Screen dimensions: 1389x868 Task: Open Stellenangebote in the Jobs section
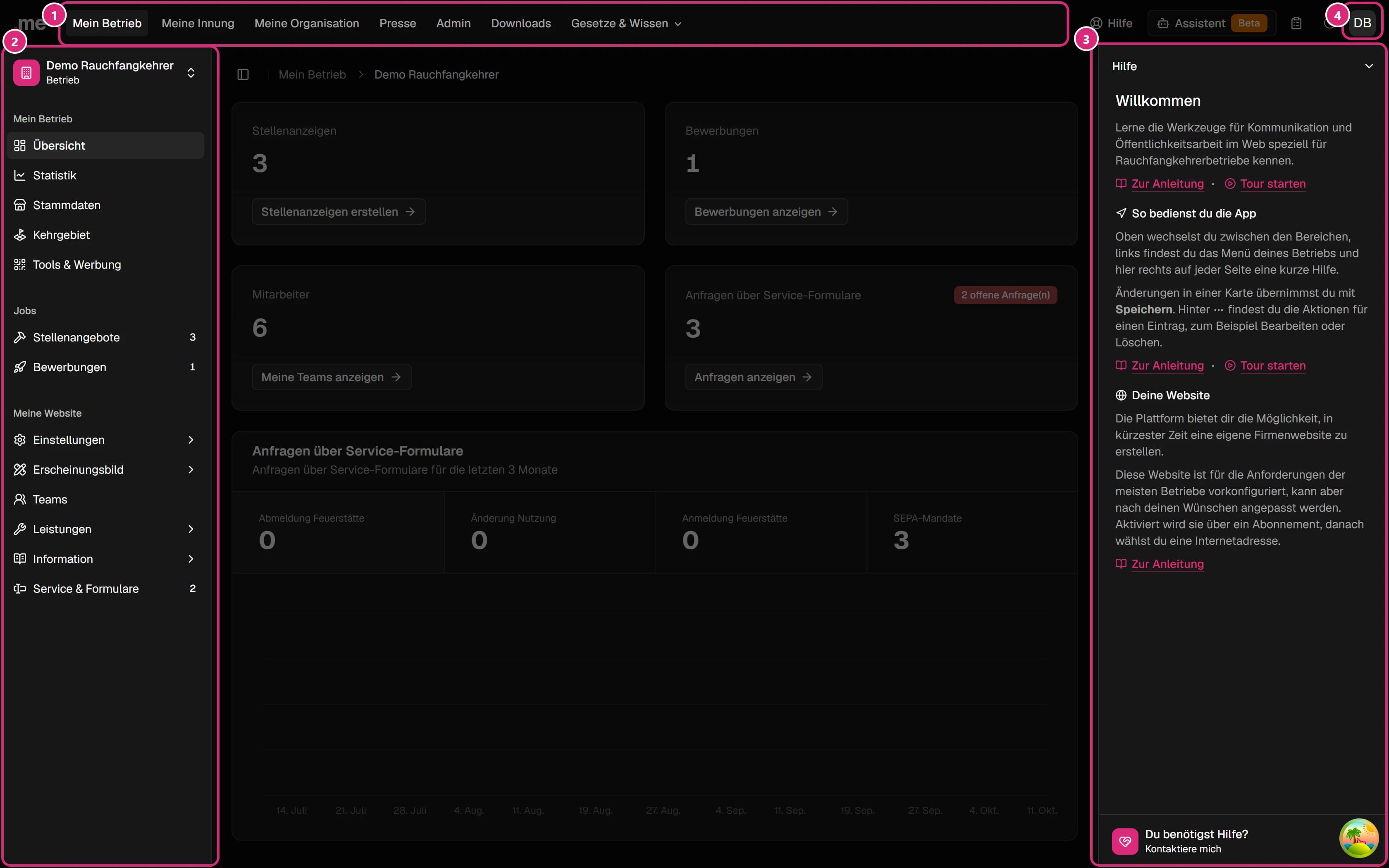click(105, 337)
